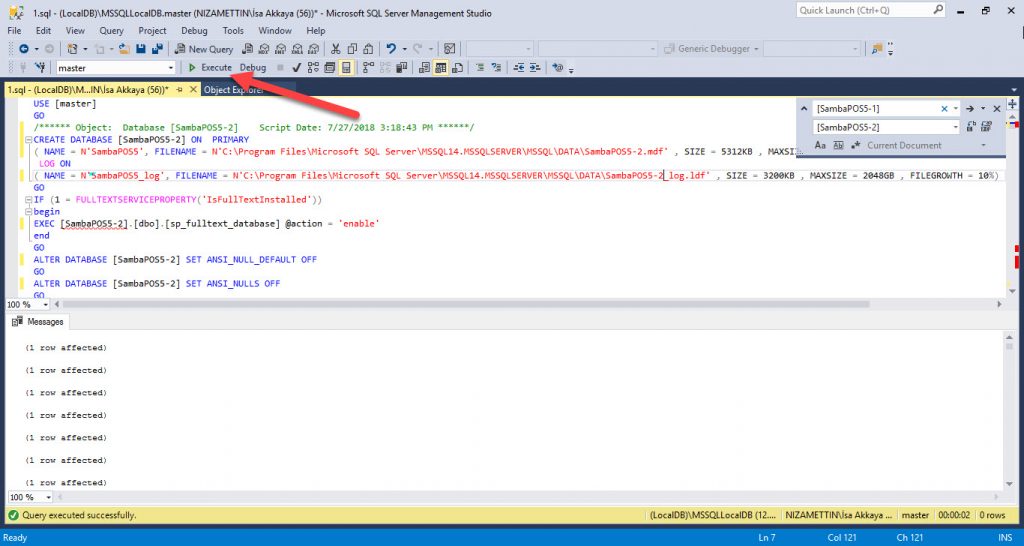Click the Execute button
The width and height of the screenshot is (1024, 546).
[210, 67]
